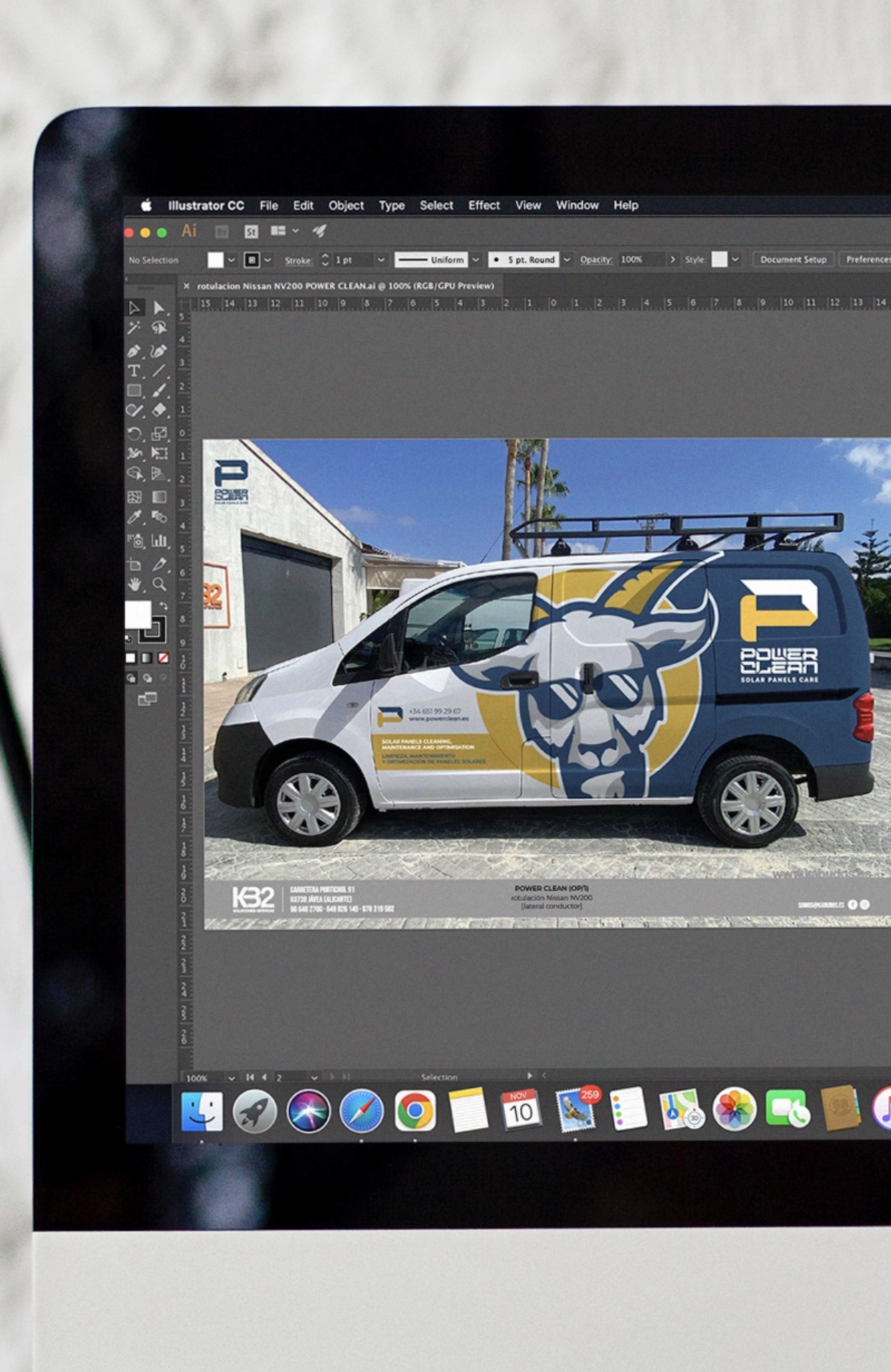Viewport: 891px width, 1372px height.
Task: Enable Draw Normal mode
Action: click(131, 678)
